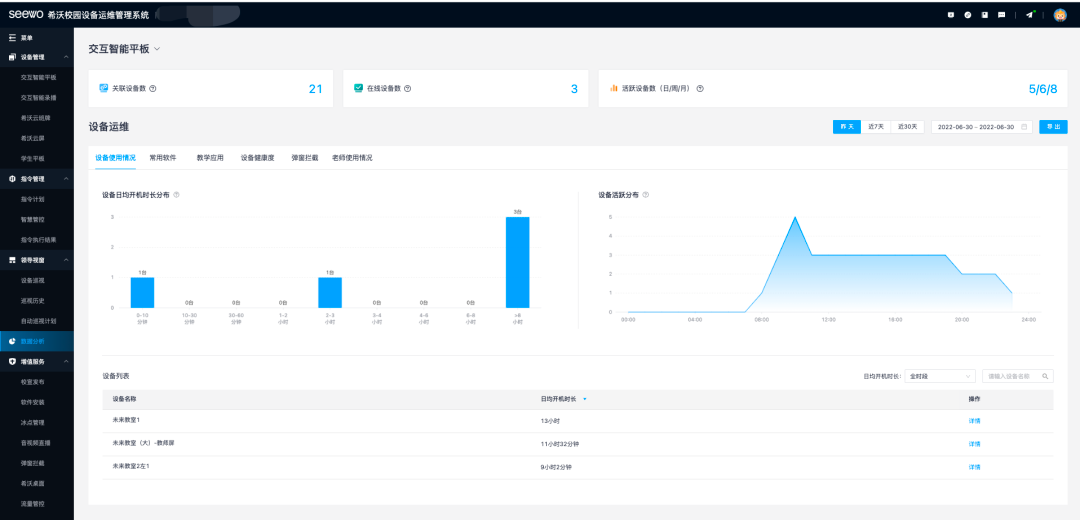This screenshot has width=1080, height=520.
Task: Toggle the sidebar with 菜单 collapse icon
Action: click(x=12, y=37)
